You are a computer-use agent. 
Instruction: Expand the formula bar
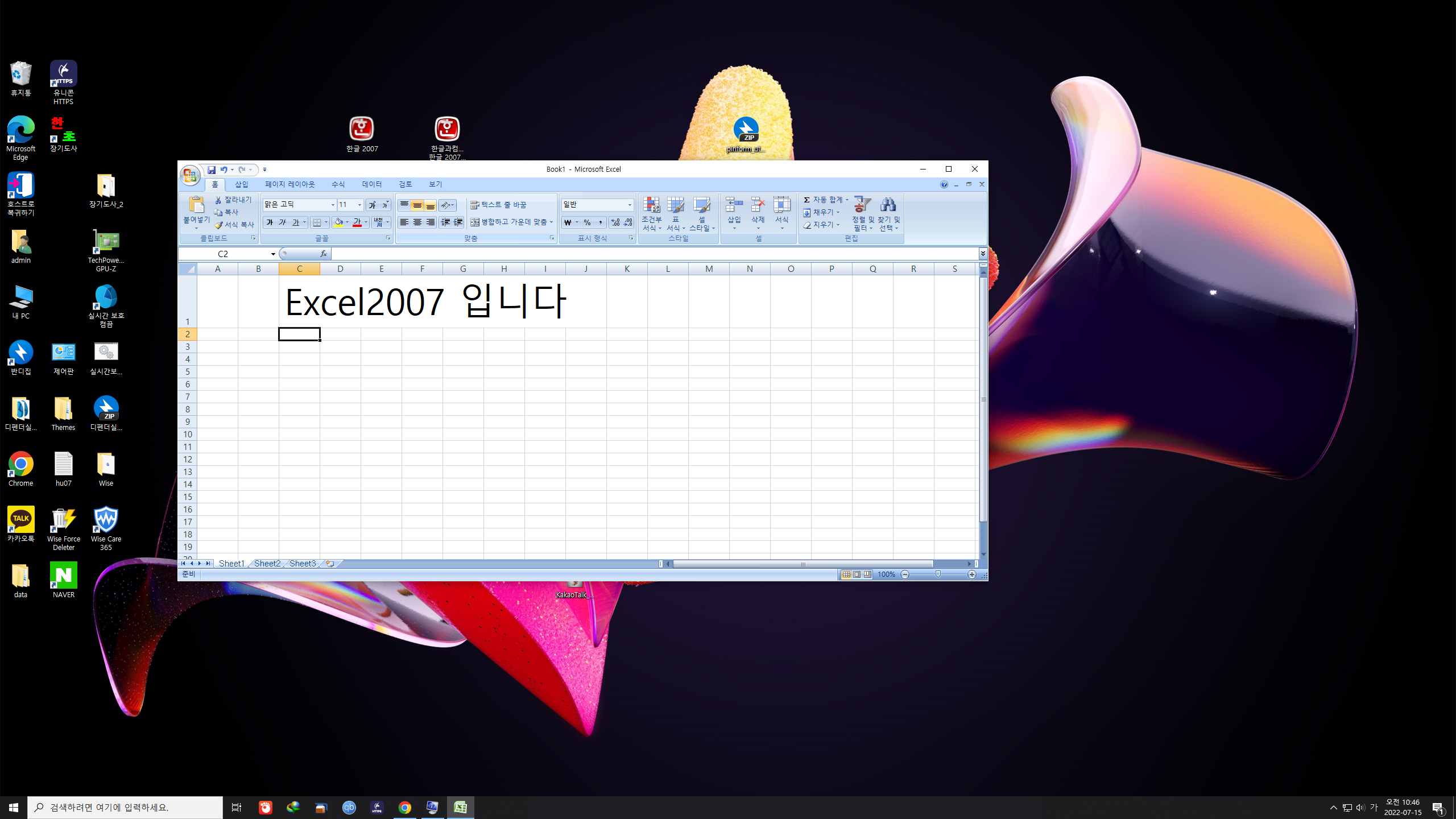983,254
